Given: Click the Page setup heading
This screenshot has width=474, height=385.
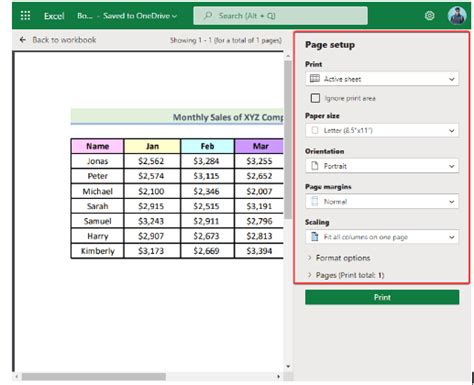Looking at the screenshot, I should click(x=330, y=45).
